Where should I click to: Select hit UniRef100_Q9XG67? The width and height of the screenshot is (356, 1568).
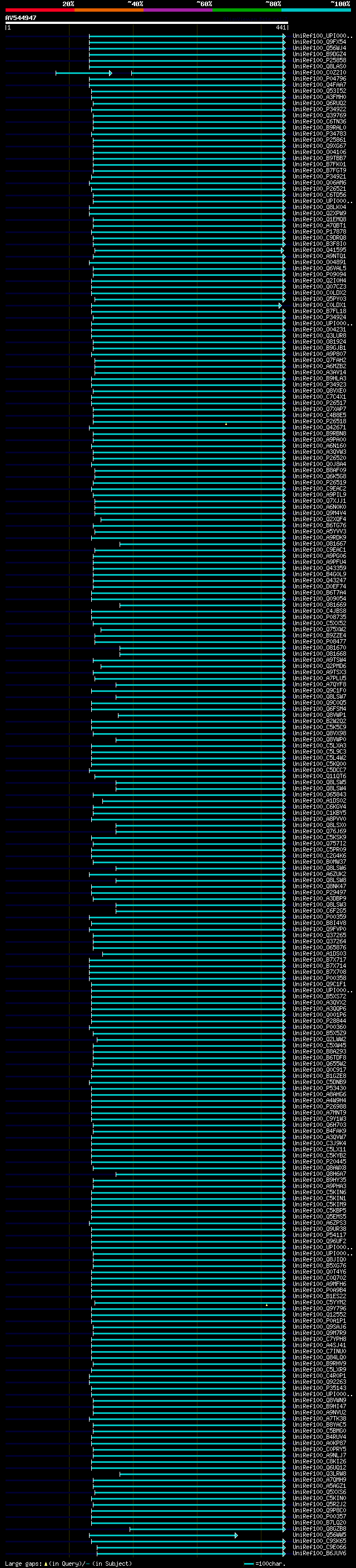(319, 146)
